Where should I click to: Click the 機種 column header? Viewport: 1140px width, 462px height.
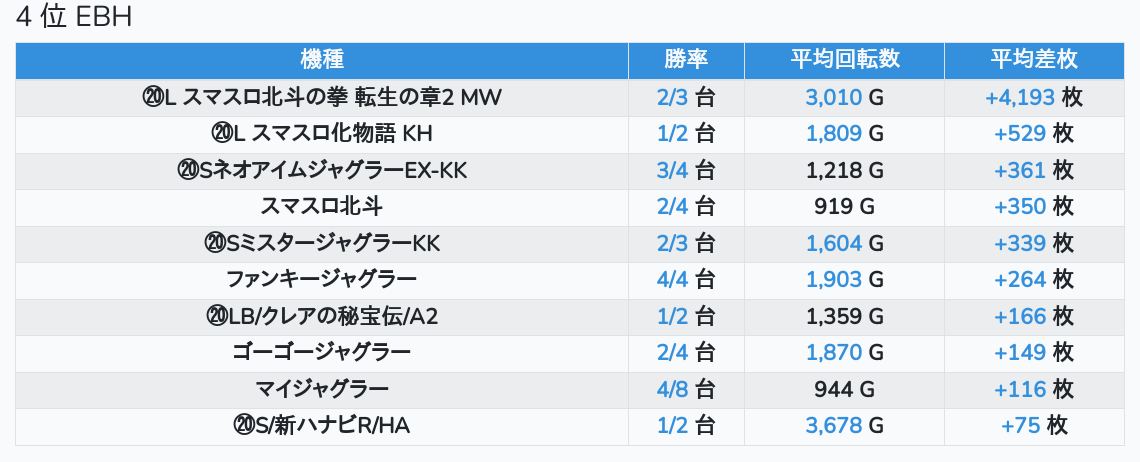tap(322, 60)
